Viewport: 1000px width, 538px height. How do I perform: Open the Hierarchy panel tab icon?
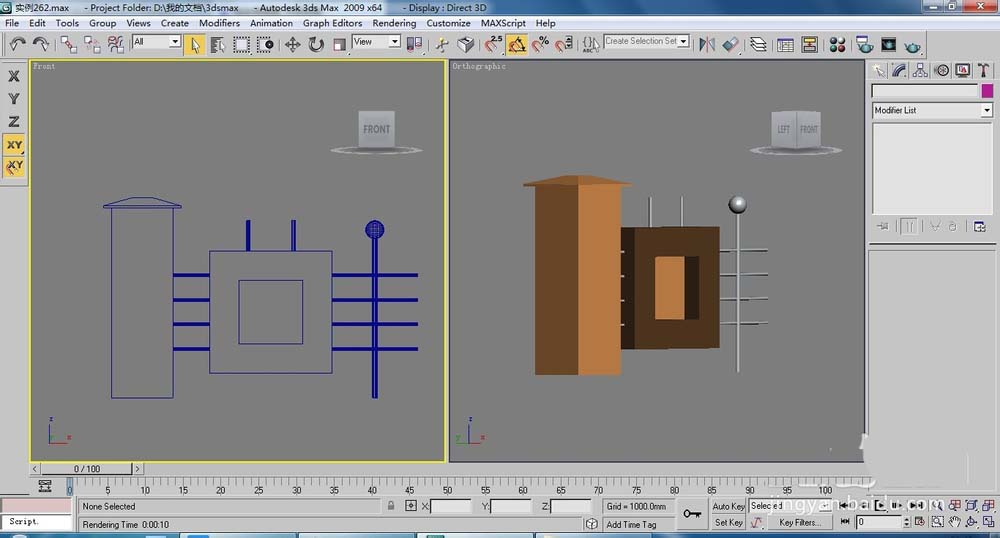coord(920,70)
